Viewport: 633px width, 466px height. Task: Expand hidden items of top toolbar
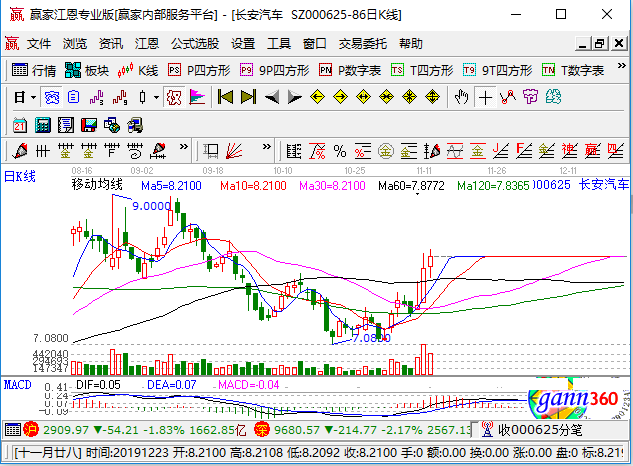point(622,66)
